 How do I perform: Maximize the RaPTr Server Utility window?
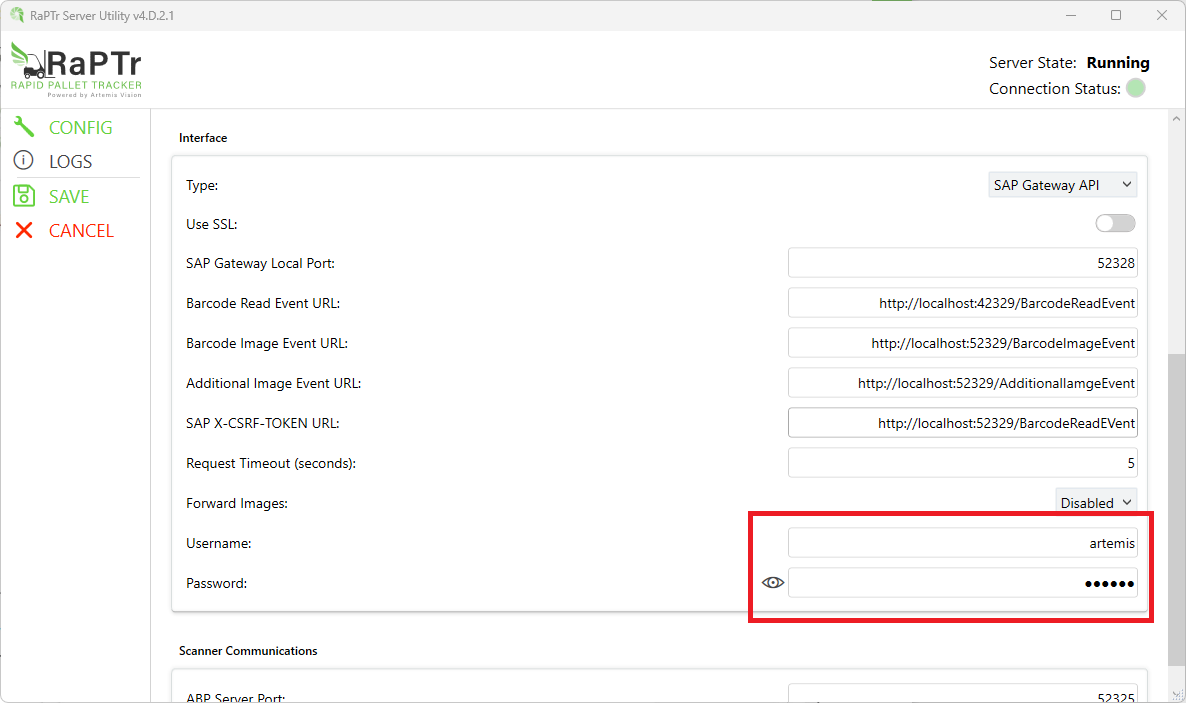click(x=1116, y=15)
